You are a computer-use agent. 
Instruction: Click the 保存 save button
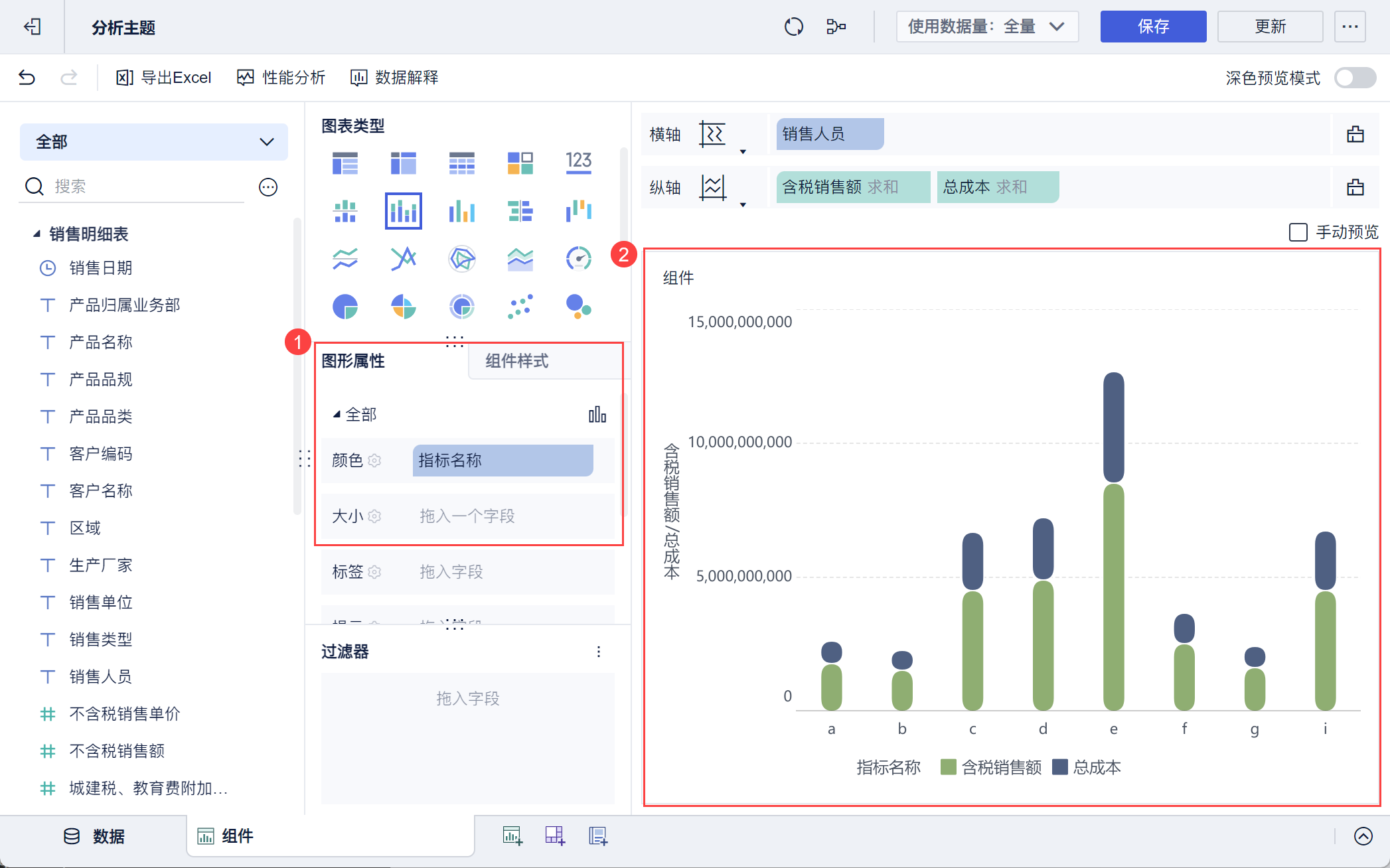[x=1152, y=27]
